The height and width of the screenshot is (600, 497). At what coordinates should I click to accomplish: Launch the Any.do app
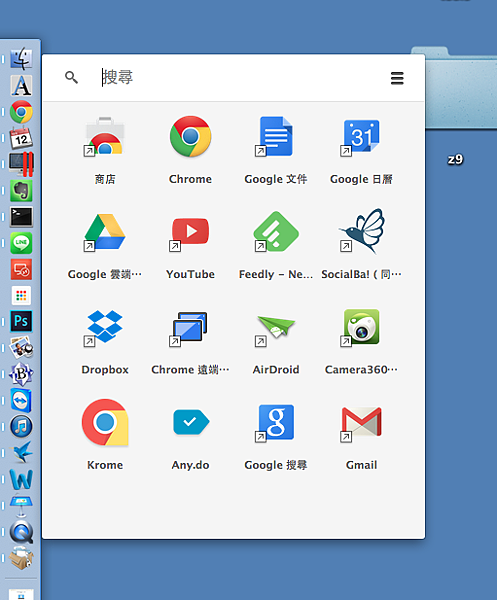point(191,422)
